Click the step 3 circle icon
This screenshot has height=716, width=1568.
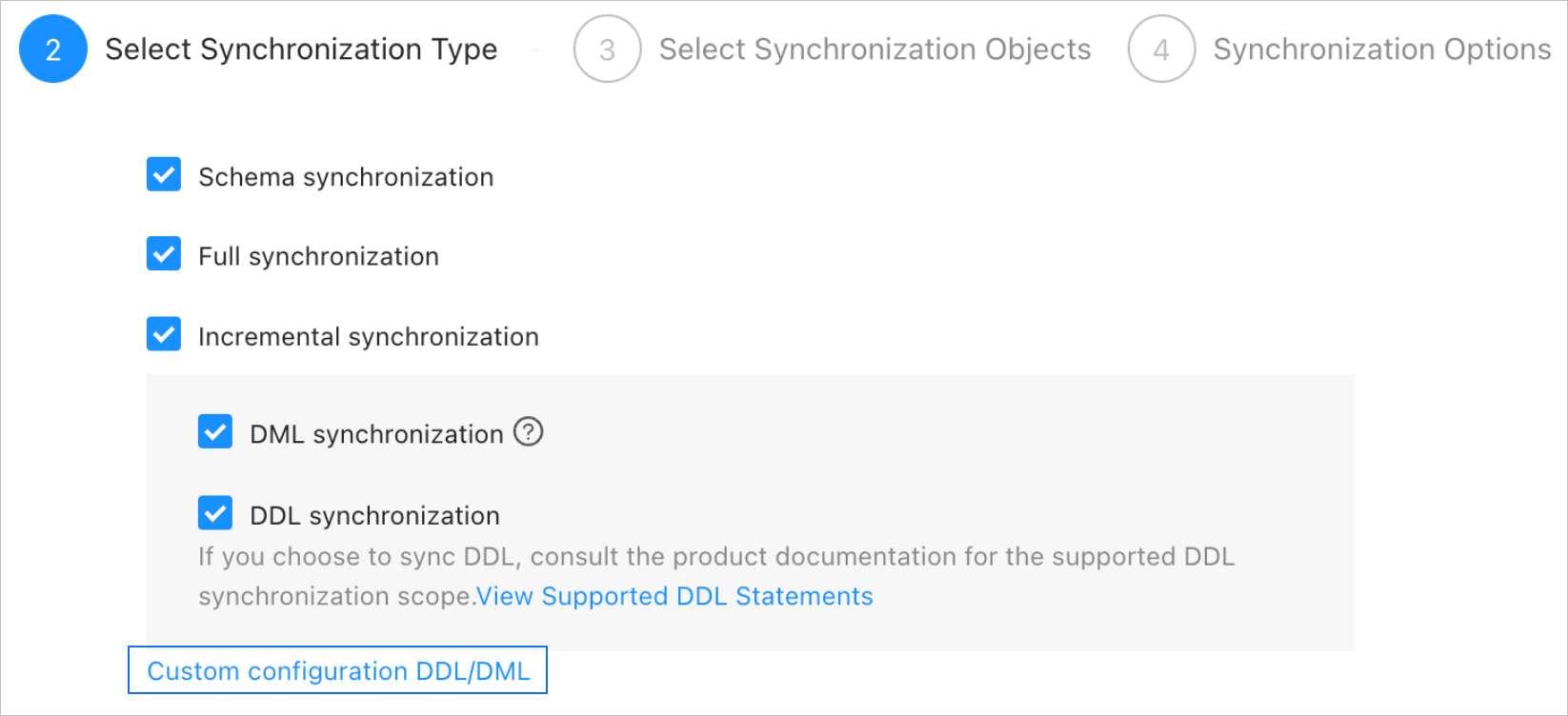pyautogui.click(x=607, y=50)
